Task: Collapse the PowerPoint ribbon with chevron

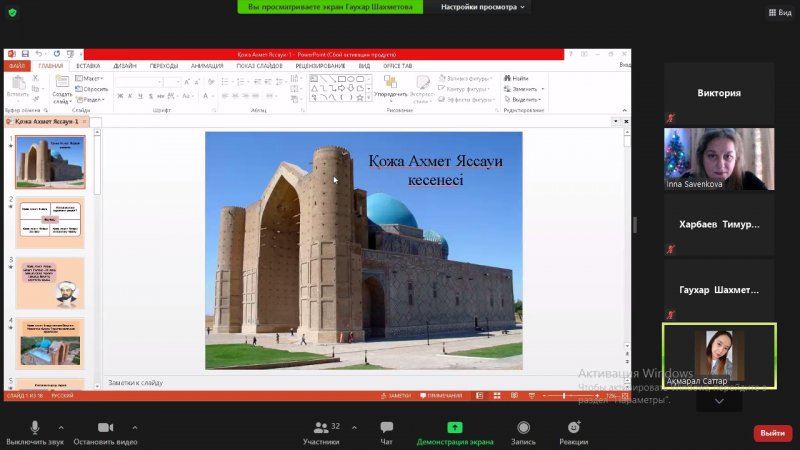Action: pyautogui.click(x=624, y=110)
